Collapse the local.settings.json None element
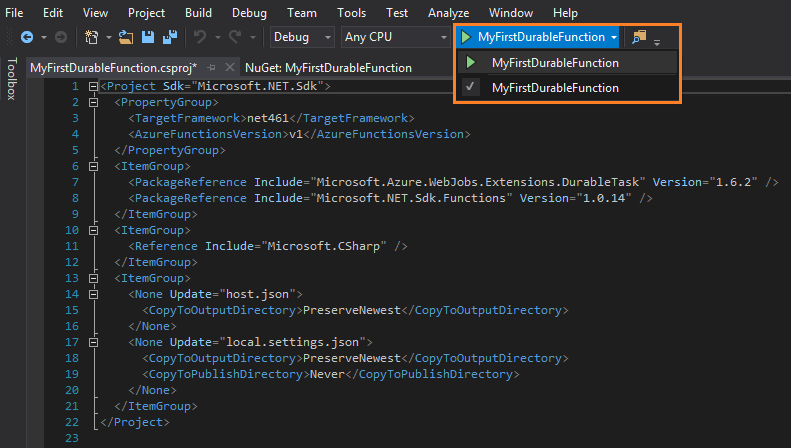The height and width of the screenshot is (448, 791). point(93,343)
